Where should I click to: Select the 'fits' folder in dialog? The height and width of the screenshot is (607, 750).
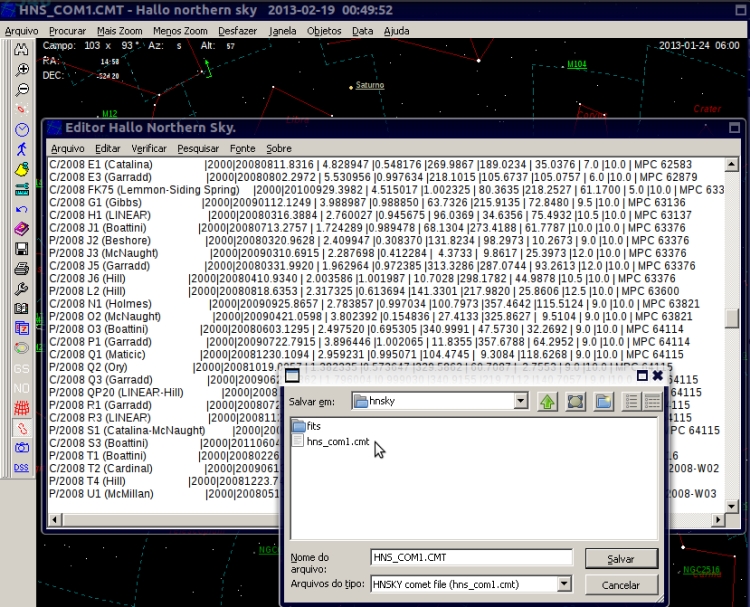(306, 426)
